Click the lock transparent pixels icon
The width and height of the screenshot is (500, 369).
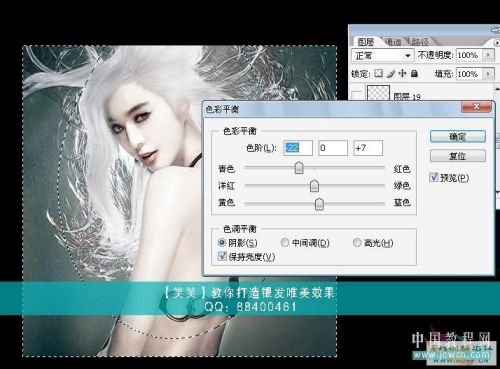click(x=378, y=73)
